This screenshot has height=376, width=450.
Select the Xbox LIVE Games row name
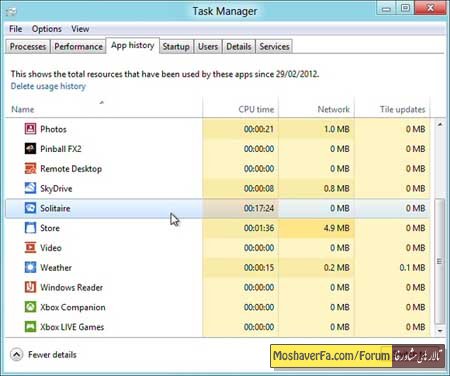click(x=72, y=327)
